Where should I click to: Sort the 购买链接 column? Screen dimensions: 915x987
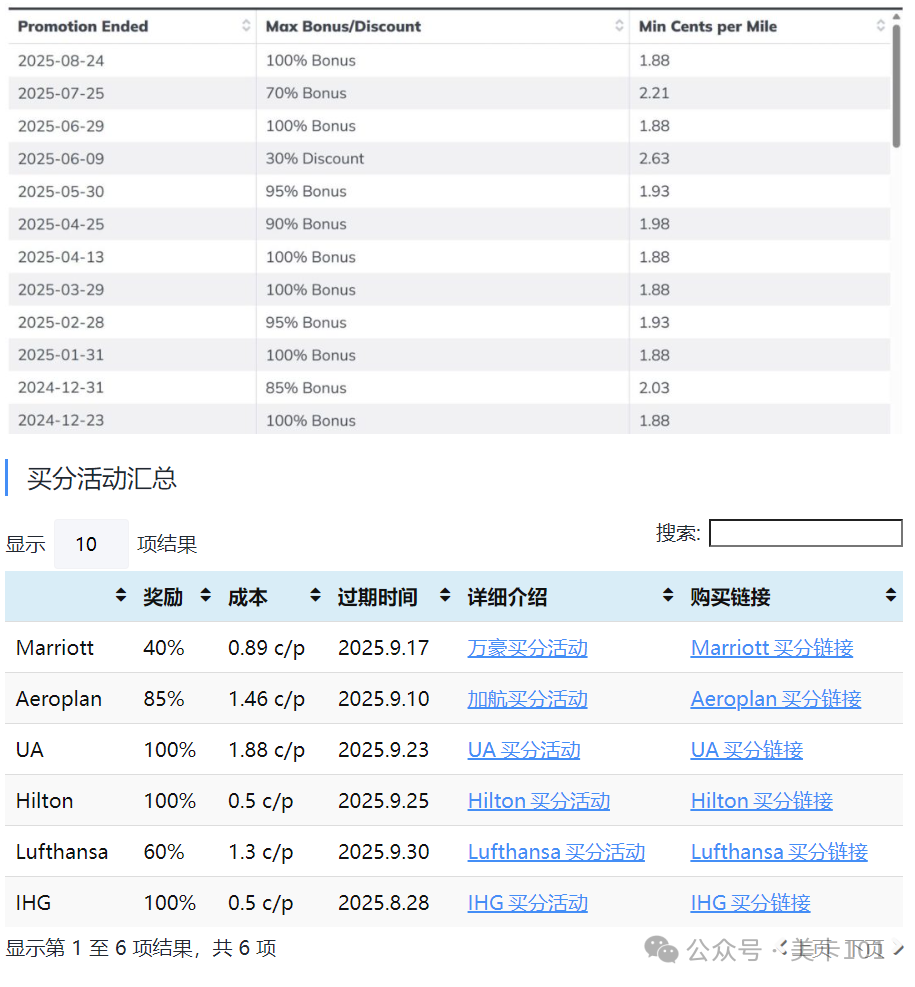point(888,596)
